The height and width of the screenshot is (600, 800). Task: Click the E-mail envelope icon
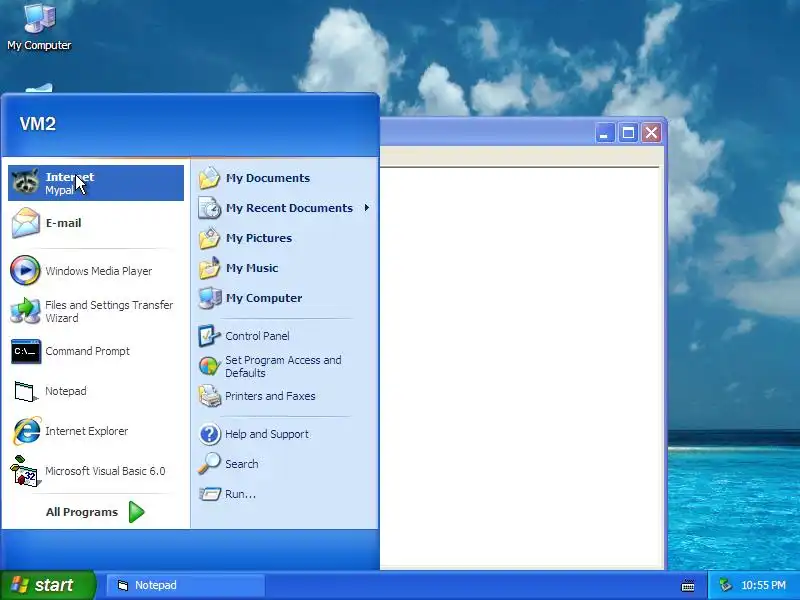[x=26, y=223]
